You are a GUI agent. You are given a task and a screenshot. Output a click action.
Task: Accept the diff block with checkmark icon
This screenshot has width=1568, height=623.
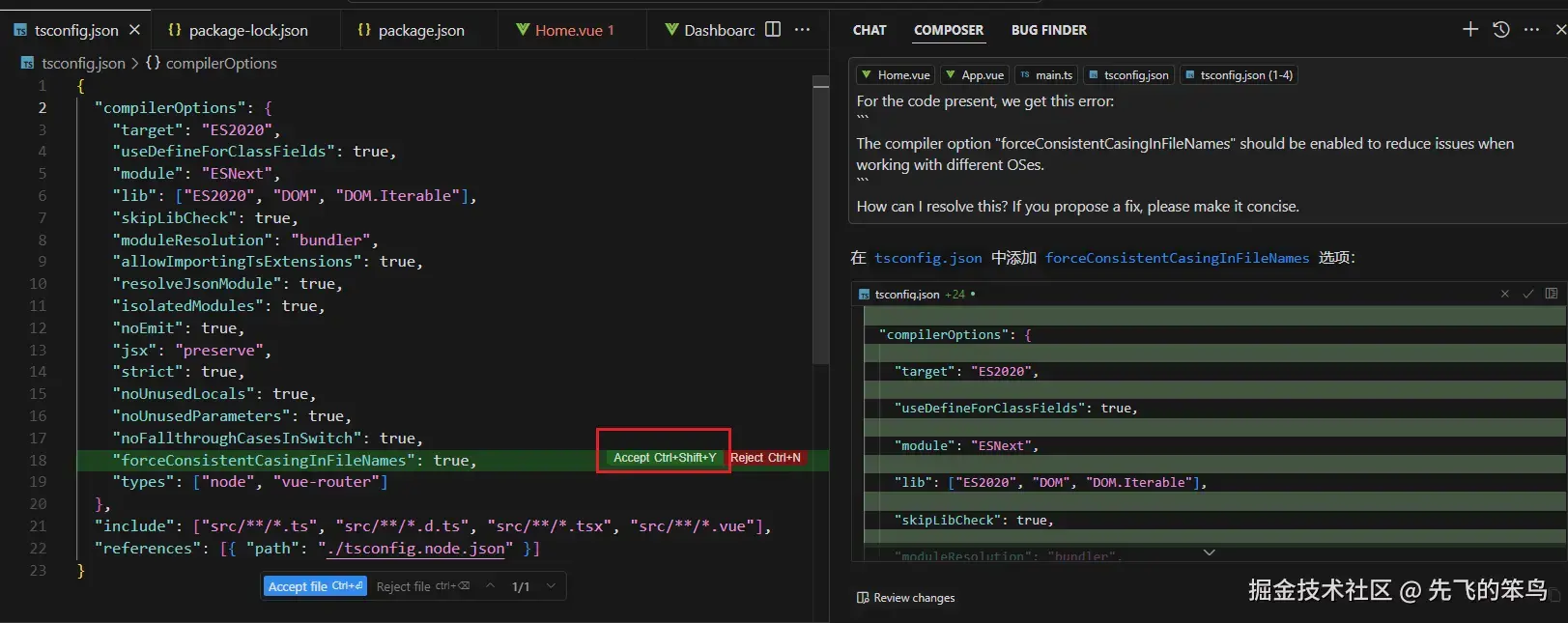[1527, 294]
